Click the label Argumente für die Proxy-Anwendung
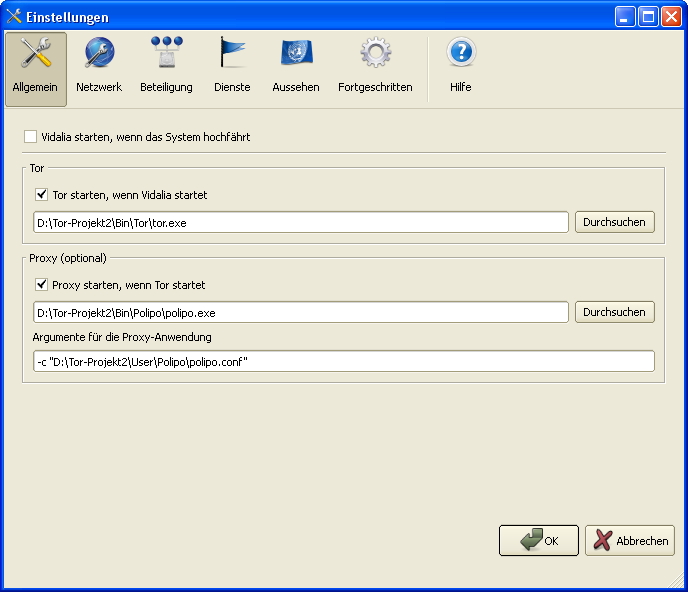This screenshot has height=592, width=688. (x=122, y=337)
